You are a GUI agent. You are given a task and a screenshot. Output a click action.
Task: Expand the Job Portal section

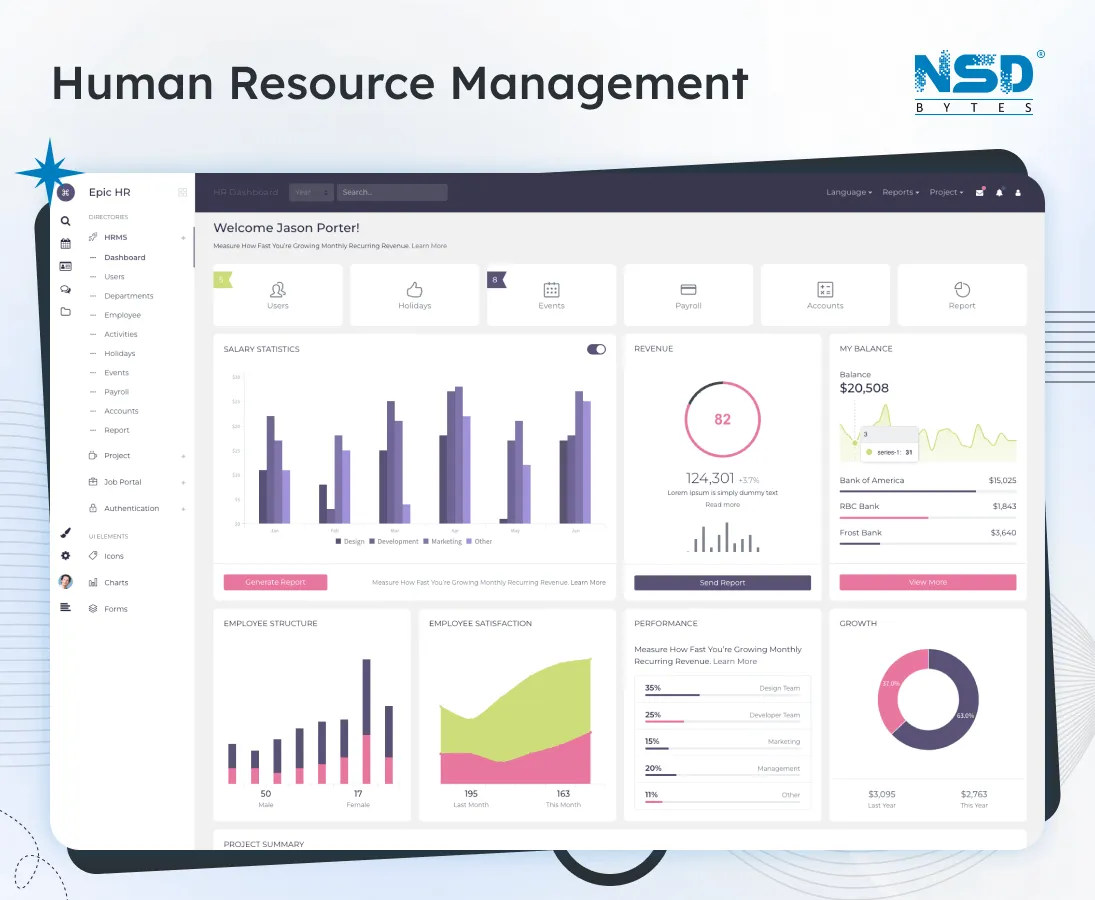click(137, 482)
